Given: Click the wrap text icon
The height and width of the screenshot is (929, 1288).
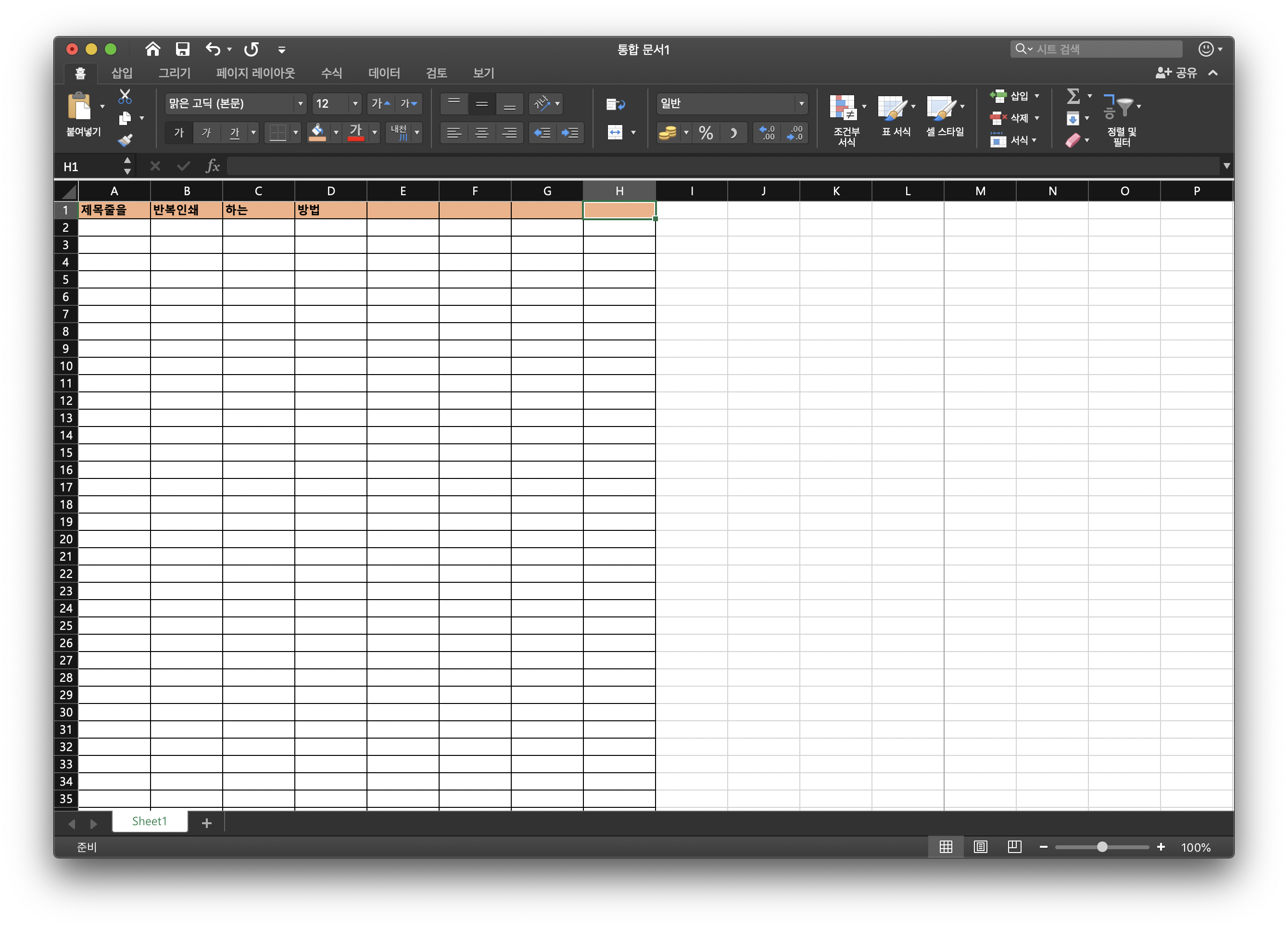Looking at the screenshot, I should pyautogui.click(x=615, y=104).
